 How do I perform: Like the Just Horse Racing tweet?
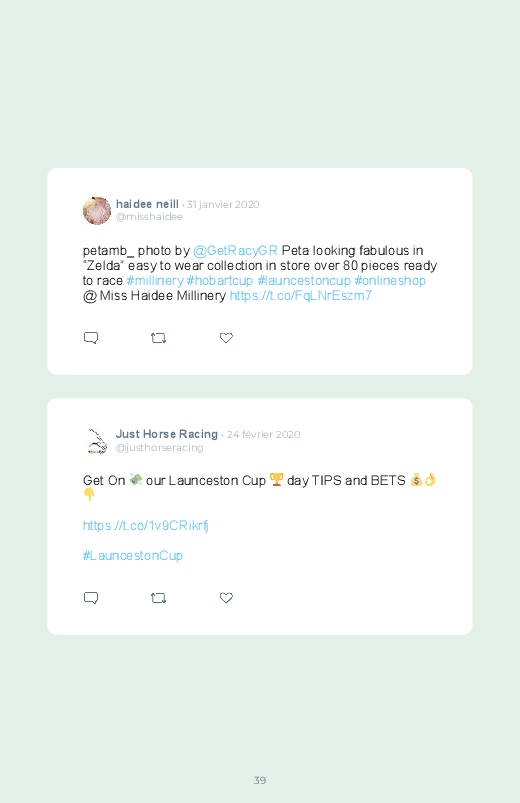click(x=226, y=598)
